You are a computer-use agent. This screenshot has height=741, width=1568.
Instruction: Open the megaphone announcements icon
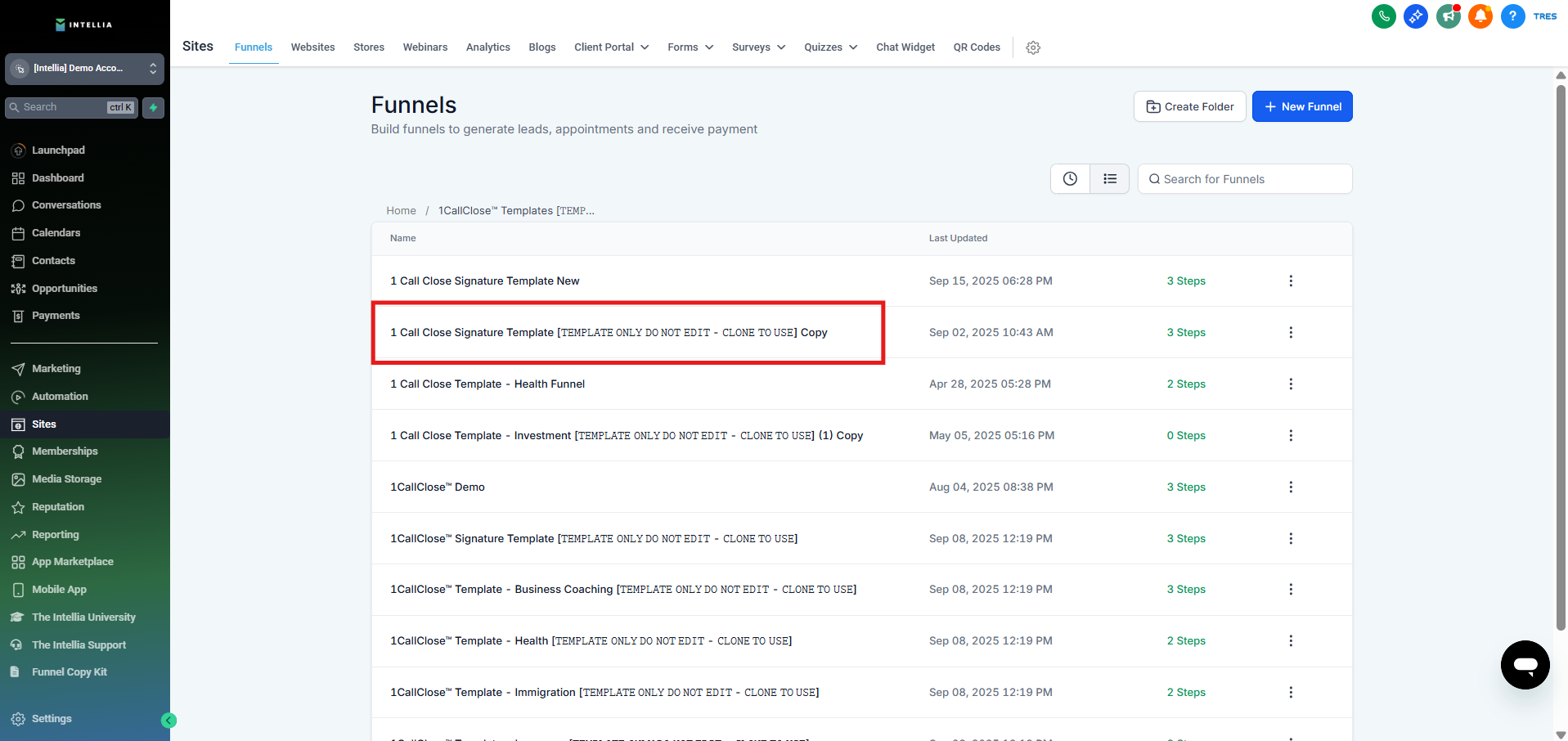point(1449,16)
